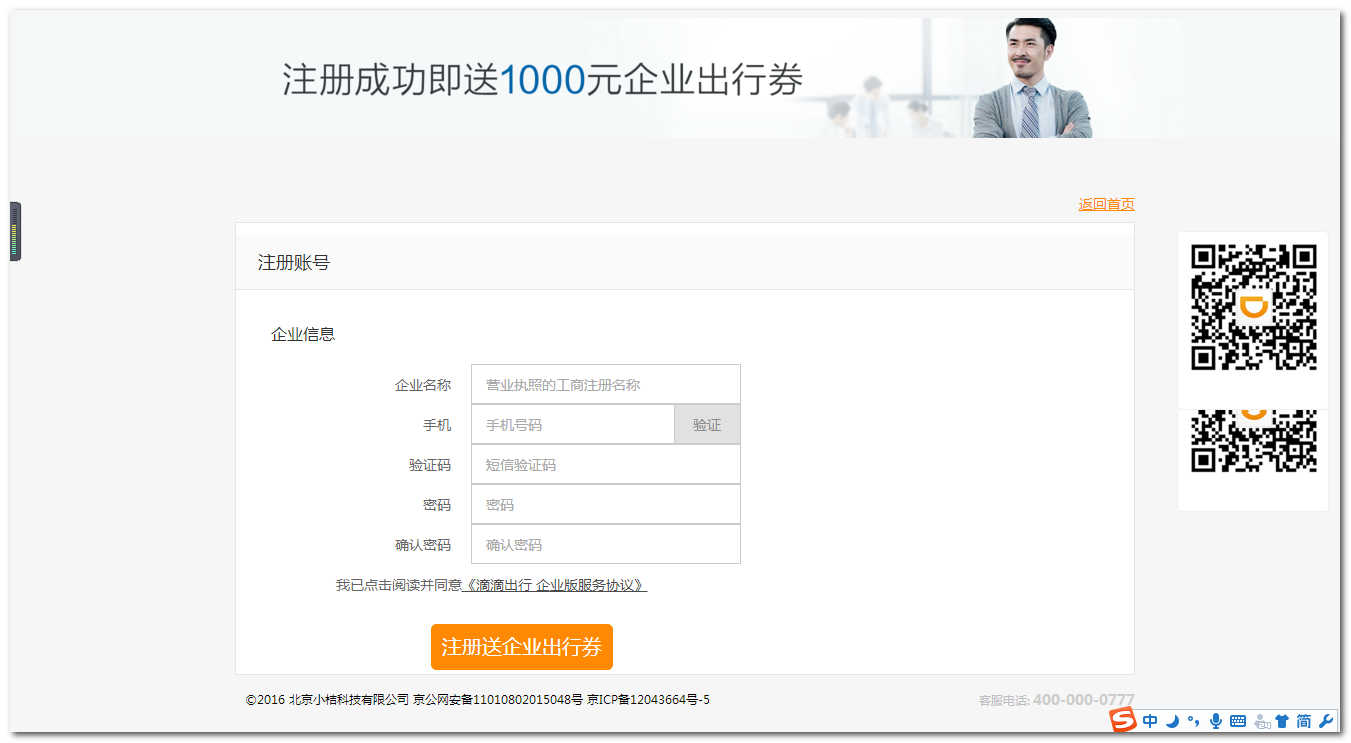Click the moon icon in Sogou toolbar

pos(1172,721)
